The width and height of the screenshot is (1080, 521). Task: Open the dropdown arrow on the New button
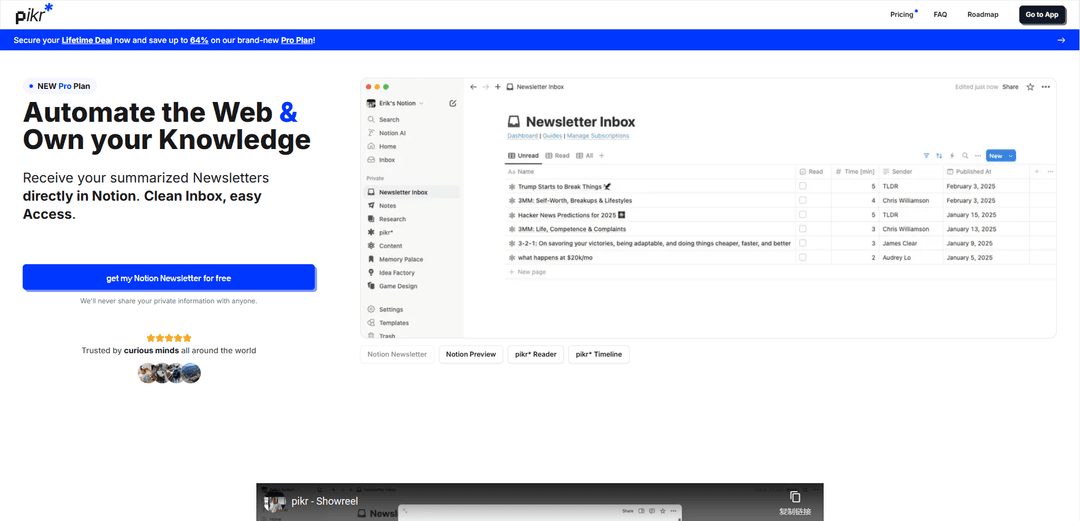1010,156
